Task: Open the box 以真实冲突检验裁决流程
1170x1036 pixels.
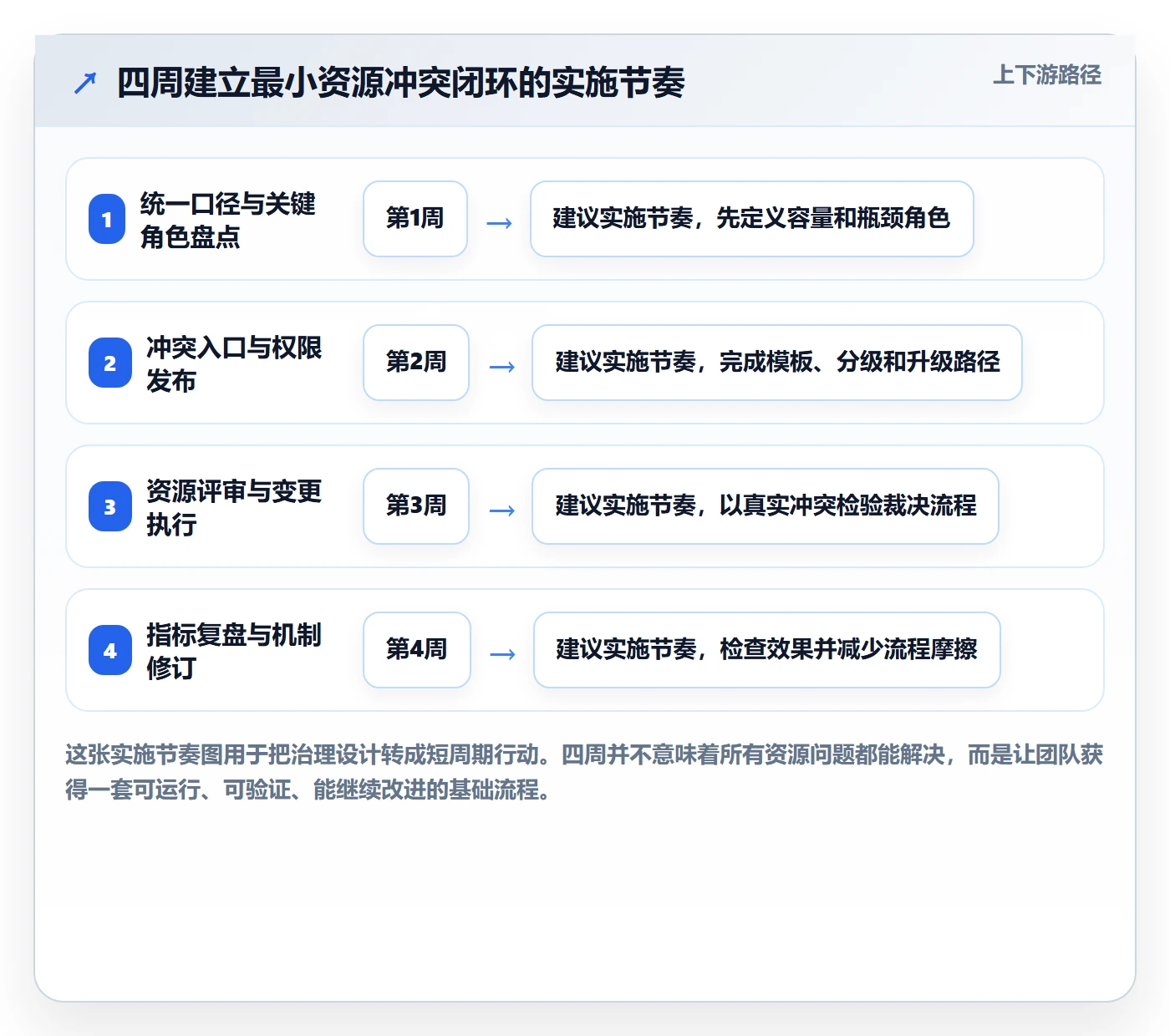Action: tap(766, 506)
